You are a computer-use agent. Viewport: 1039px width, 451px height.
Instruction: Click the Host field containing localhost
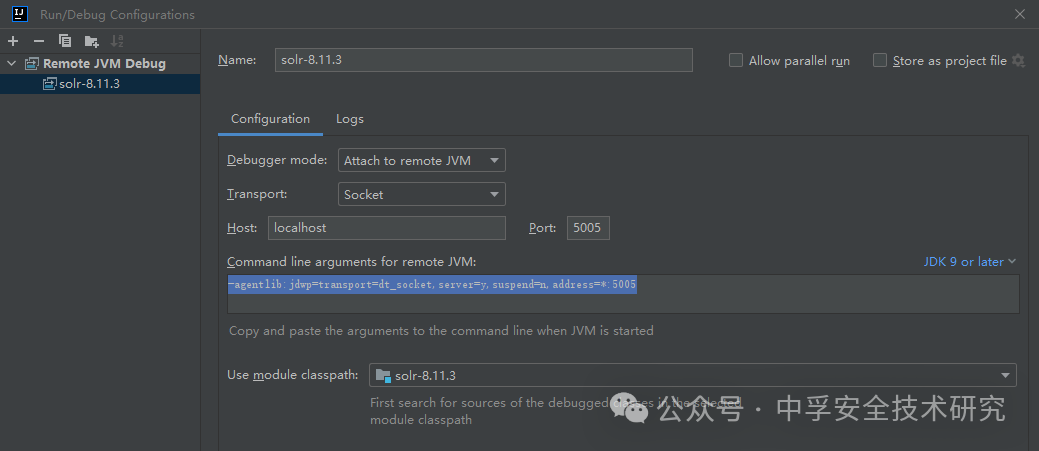point(387,228)
